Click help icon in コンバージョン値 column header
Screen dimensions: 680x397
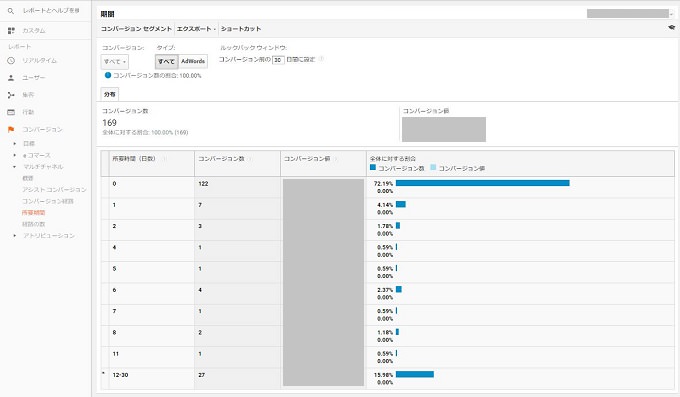click(336, 159)
